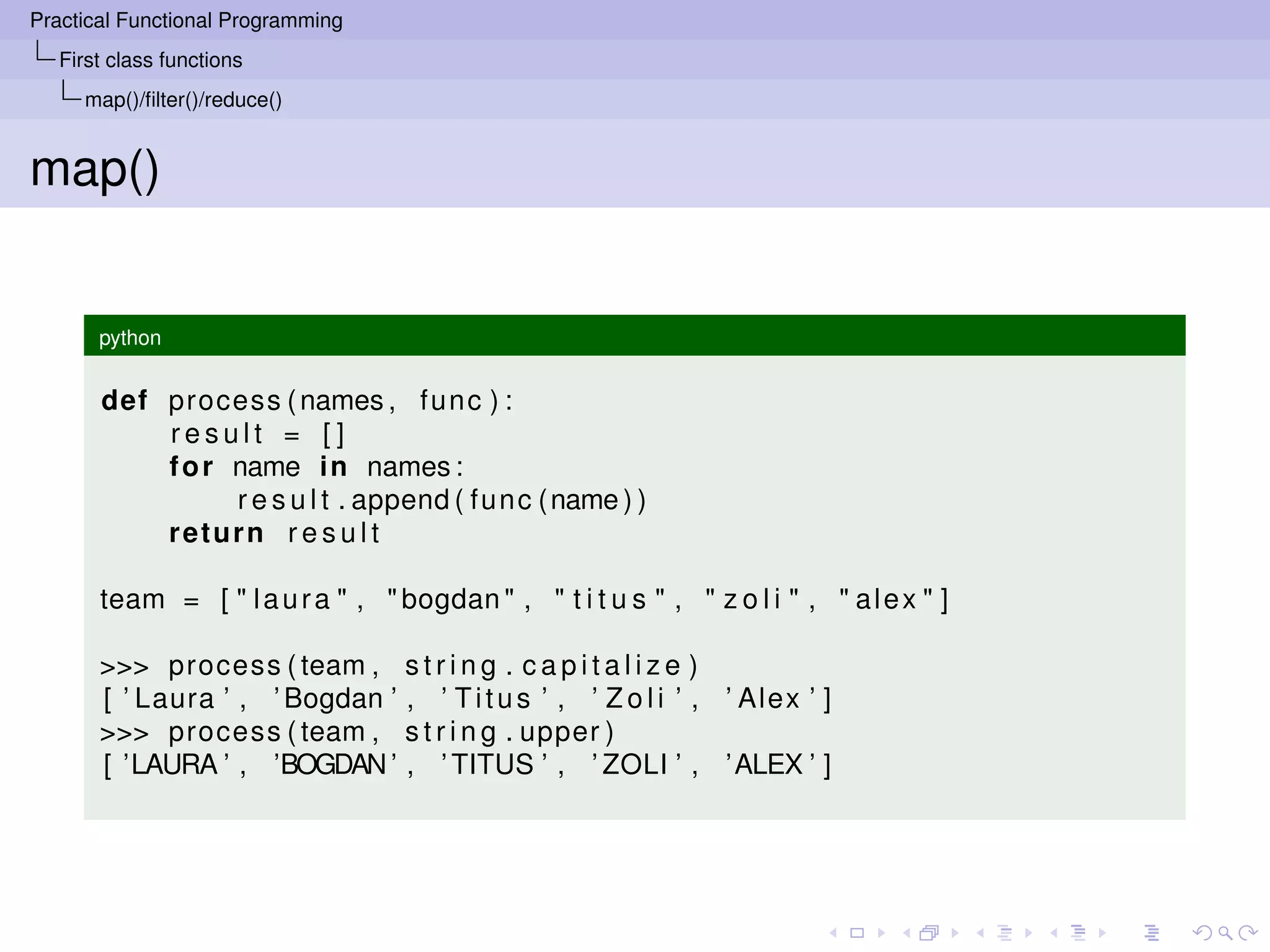1270x952 pixels.
Task: Click the previous slide arrow
Action: (833, 933)
